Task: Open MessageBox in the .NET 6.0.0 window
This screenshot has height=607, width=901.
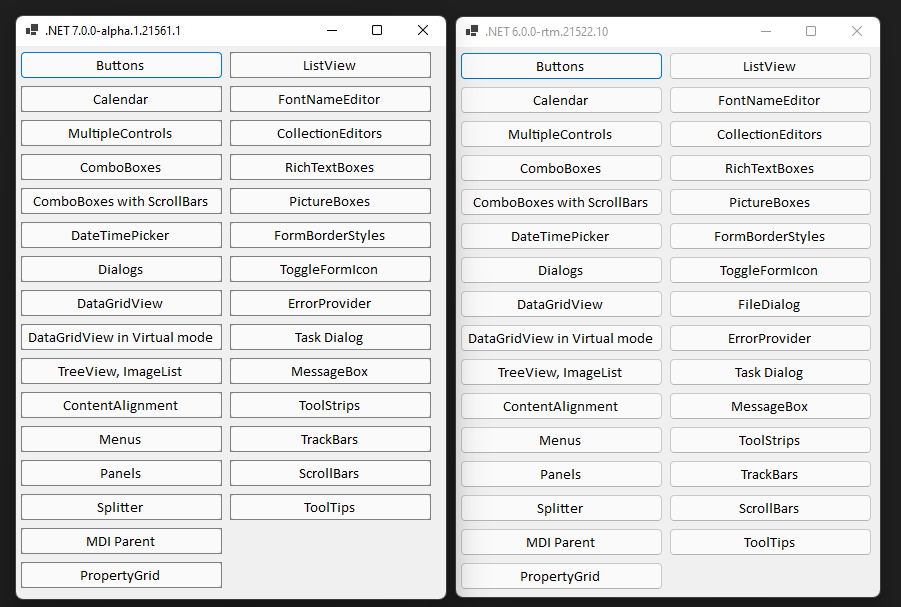Action: click(771, 405)
